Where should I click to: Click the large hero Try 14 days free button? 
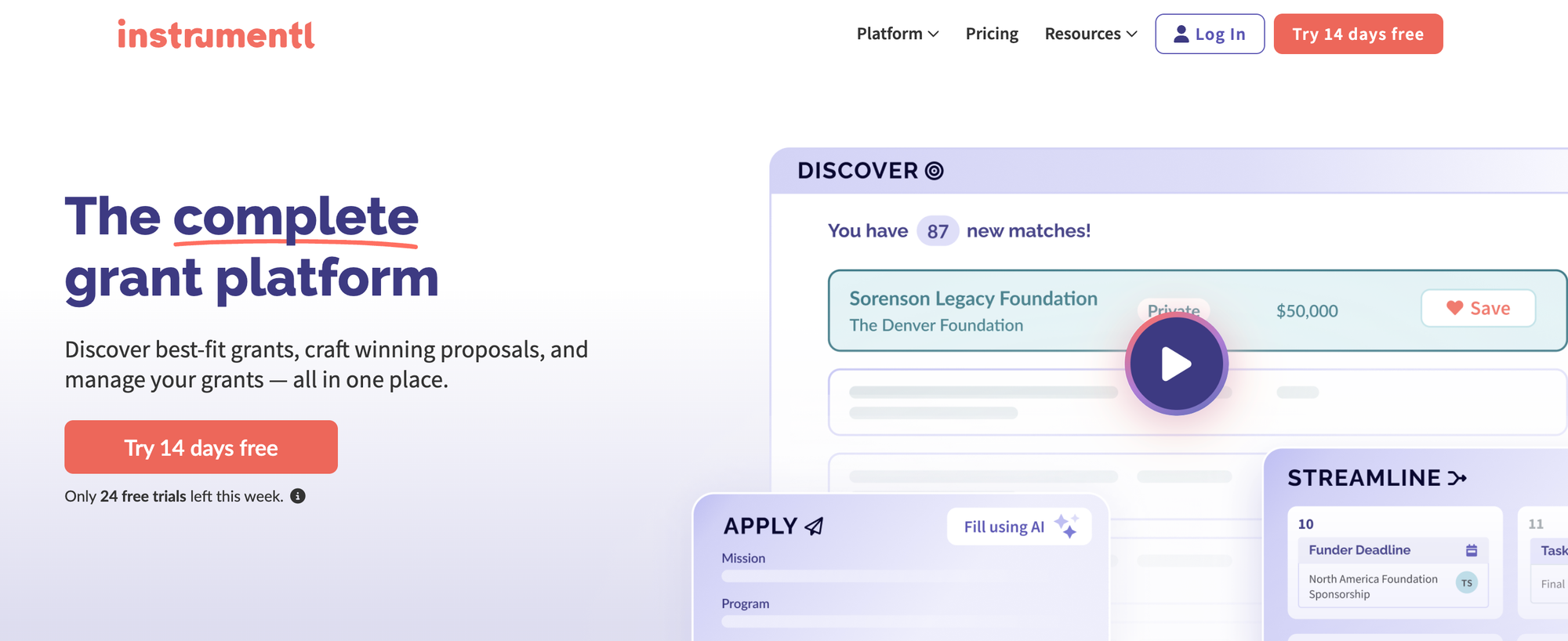(201, 447)
